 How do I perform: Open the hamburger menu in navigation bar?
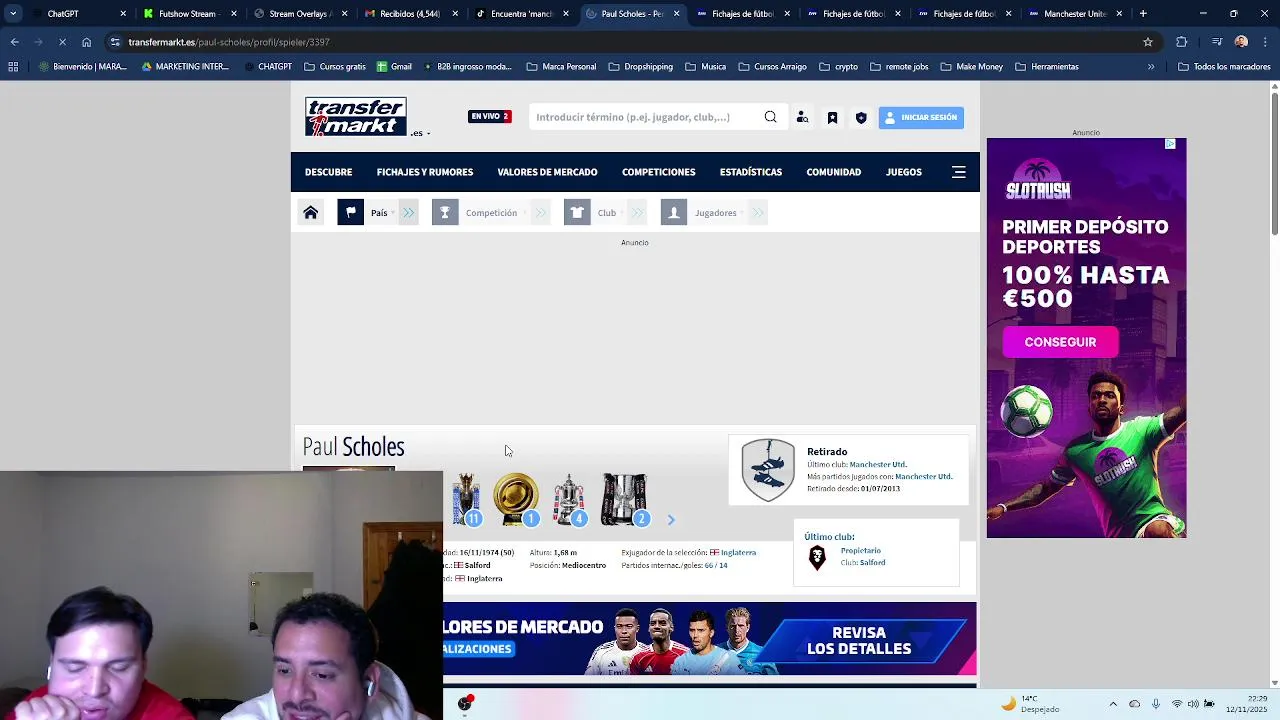click(959, 172)
